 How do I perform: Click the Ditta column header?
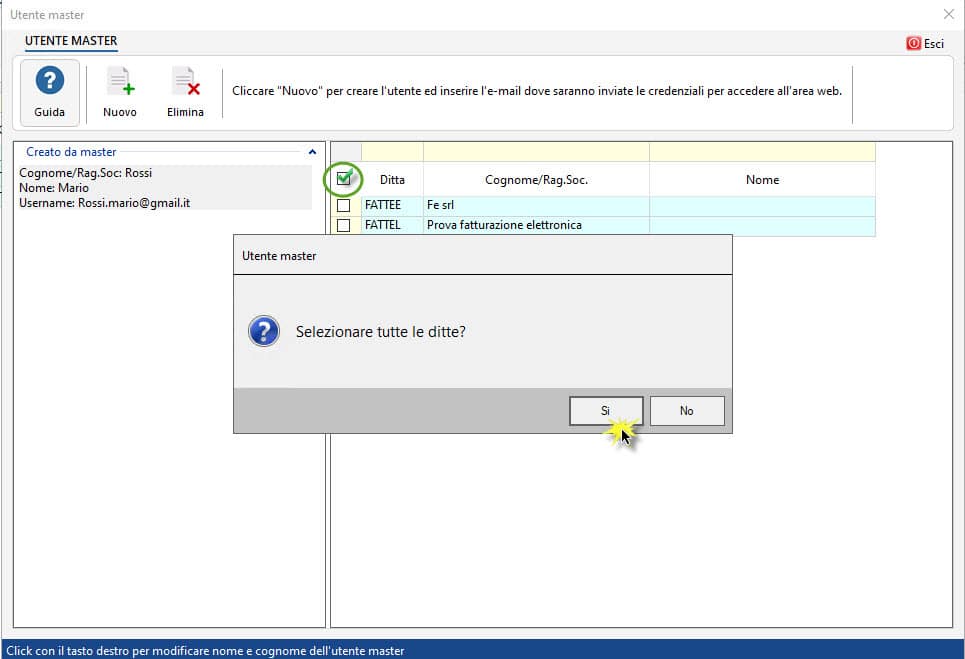tap(392, 180)
